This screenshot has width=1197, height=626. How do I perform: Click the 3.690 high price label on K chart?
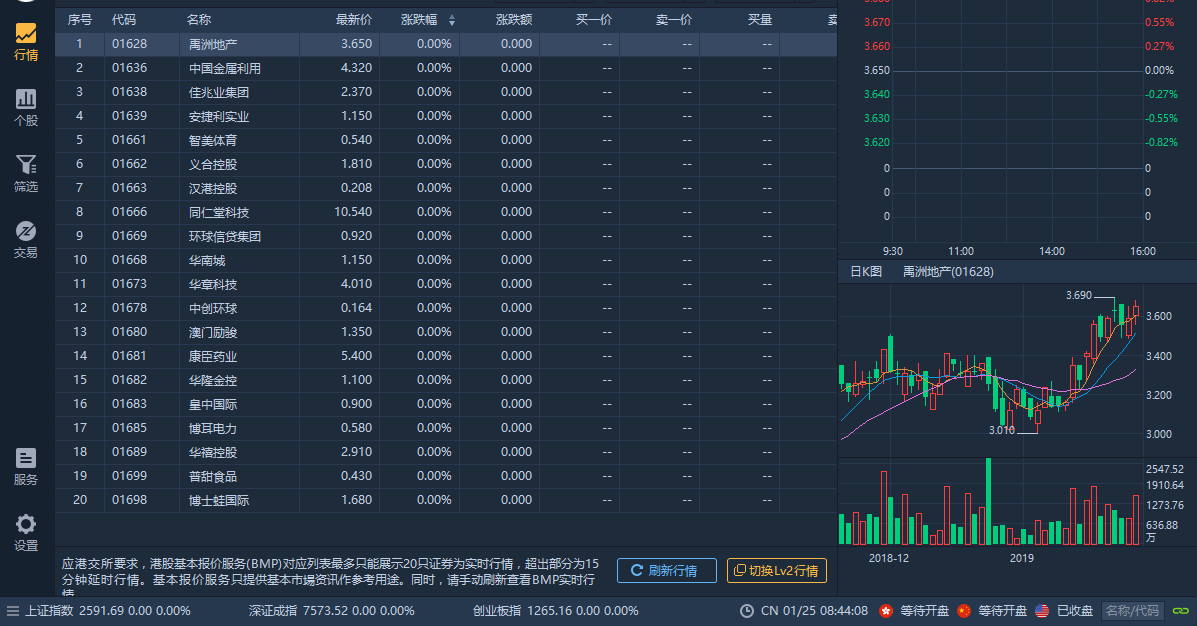(1079, 295)
